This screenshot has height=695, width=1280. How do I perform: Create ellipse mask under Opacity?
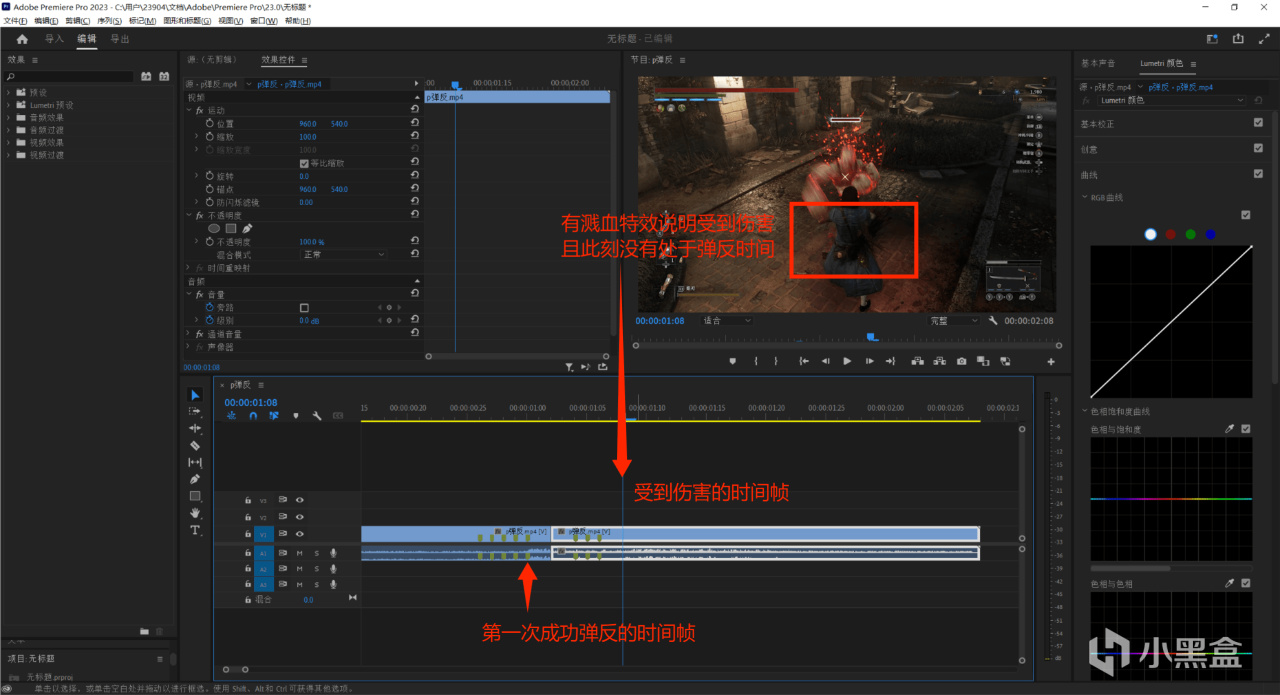(x=213, y=228)
